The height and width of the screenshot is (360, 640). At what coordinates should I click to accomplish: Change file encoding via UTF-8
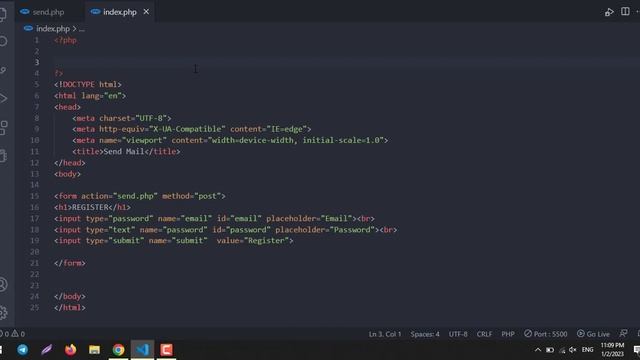pyautogui.click(x=458, y=334)
